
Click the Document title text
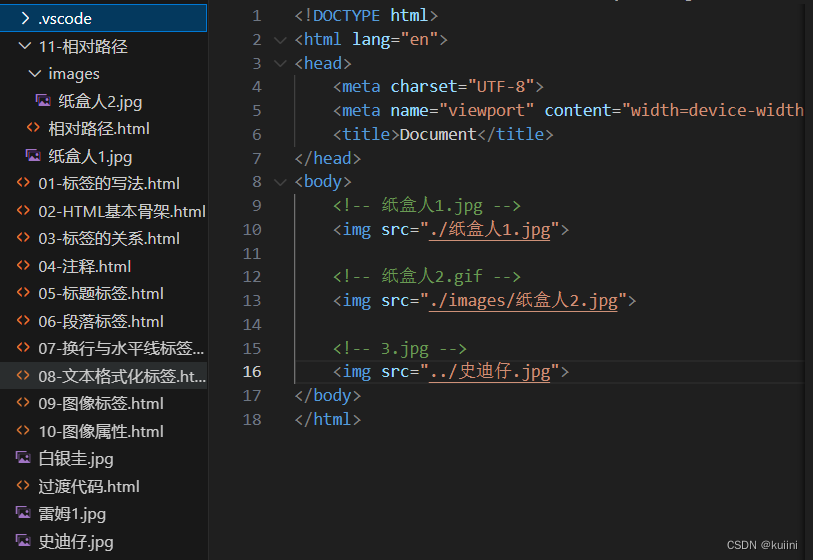pyautogui.click(x=438, y=135)
